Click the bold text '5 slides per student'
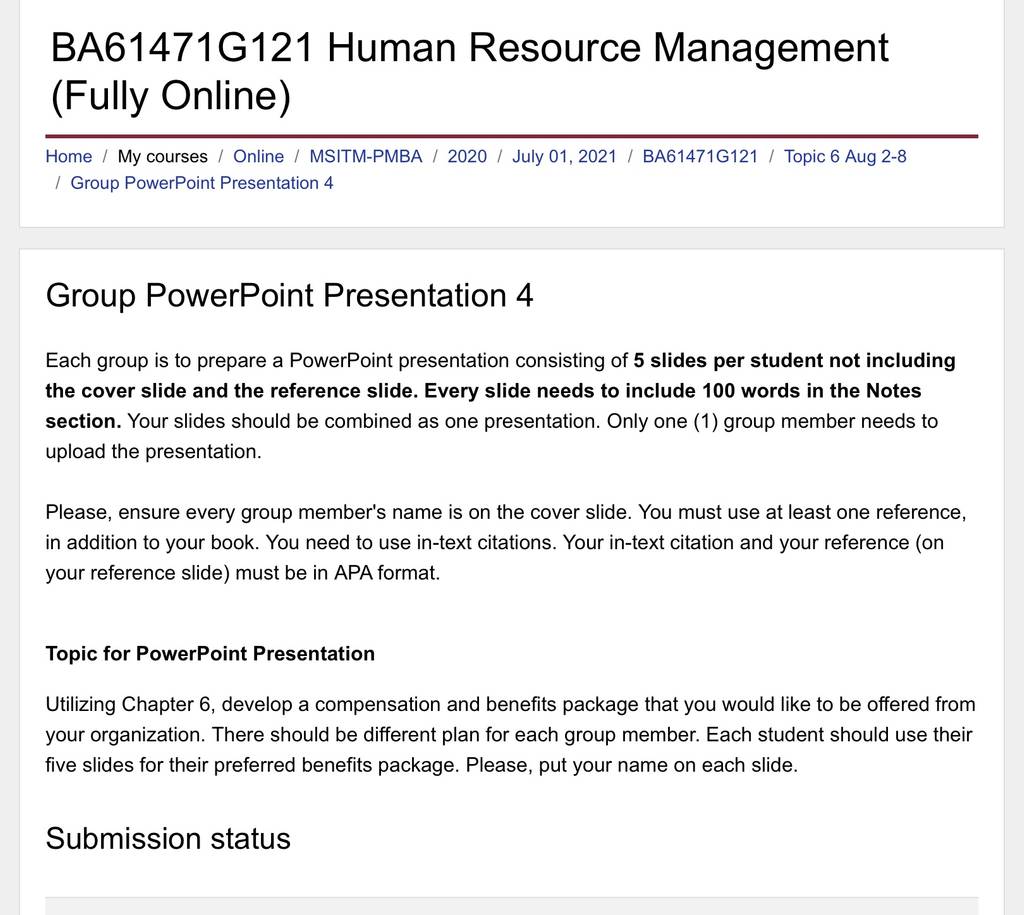1024x915 pixels. click(728, 361)
